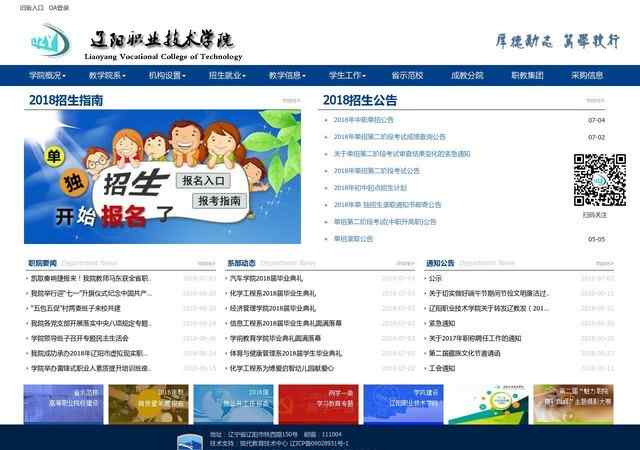Click the blue 学风建设 banner thumbnail

(403, 404)
